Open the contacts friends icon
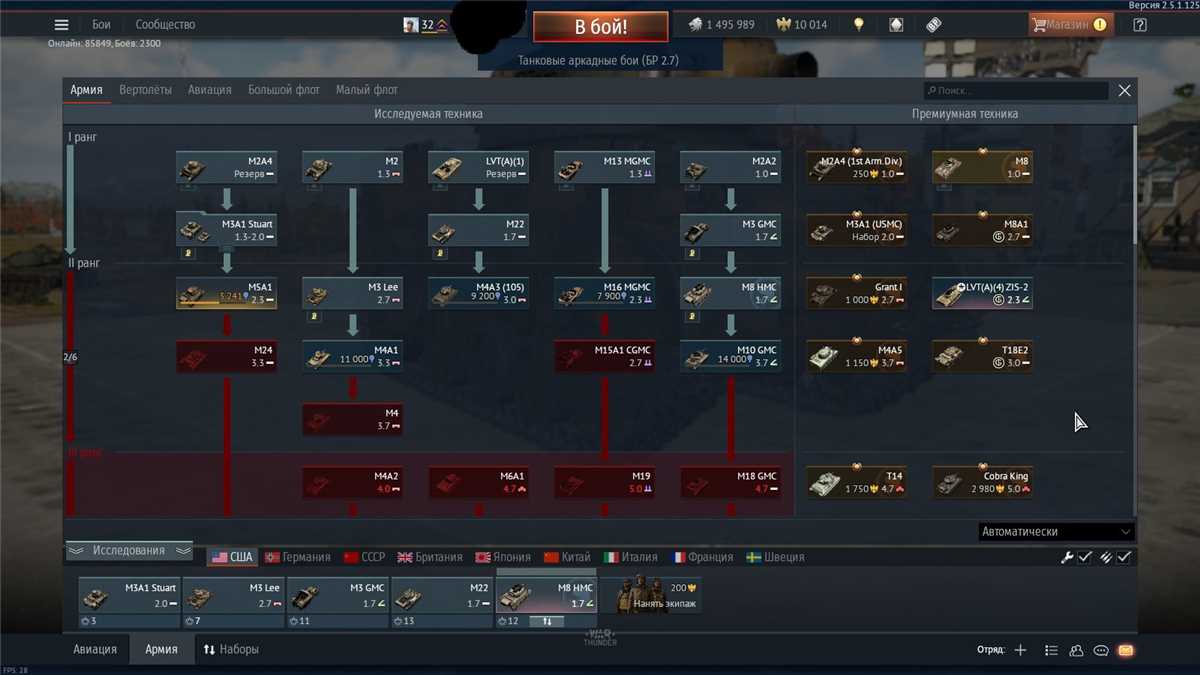The image size is (1200, 675). point(1076,650)
